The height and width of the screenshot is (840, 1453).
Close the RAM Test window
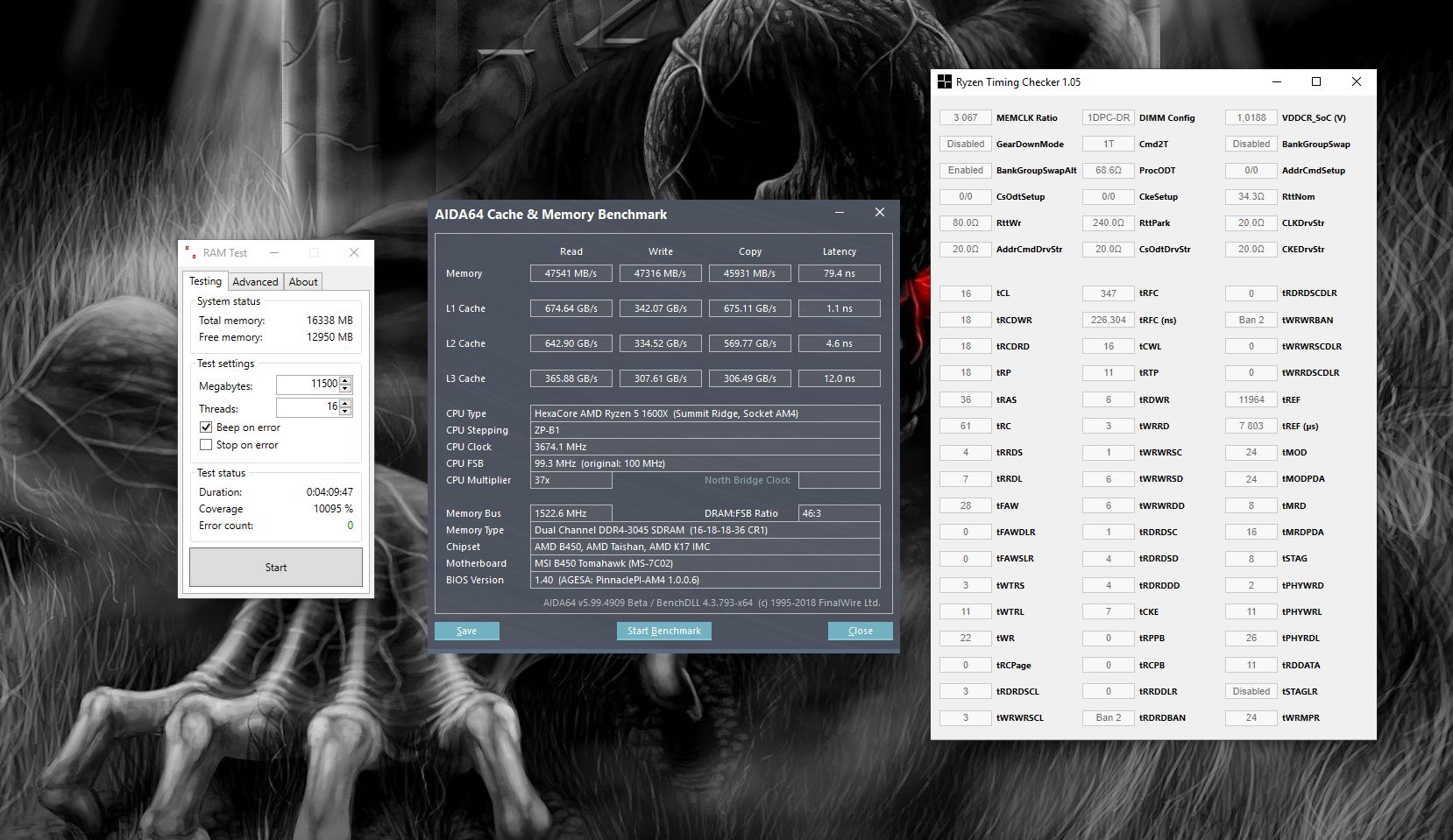point(354,252)
